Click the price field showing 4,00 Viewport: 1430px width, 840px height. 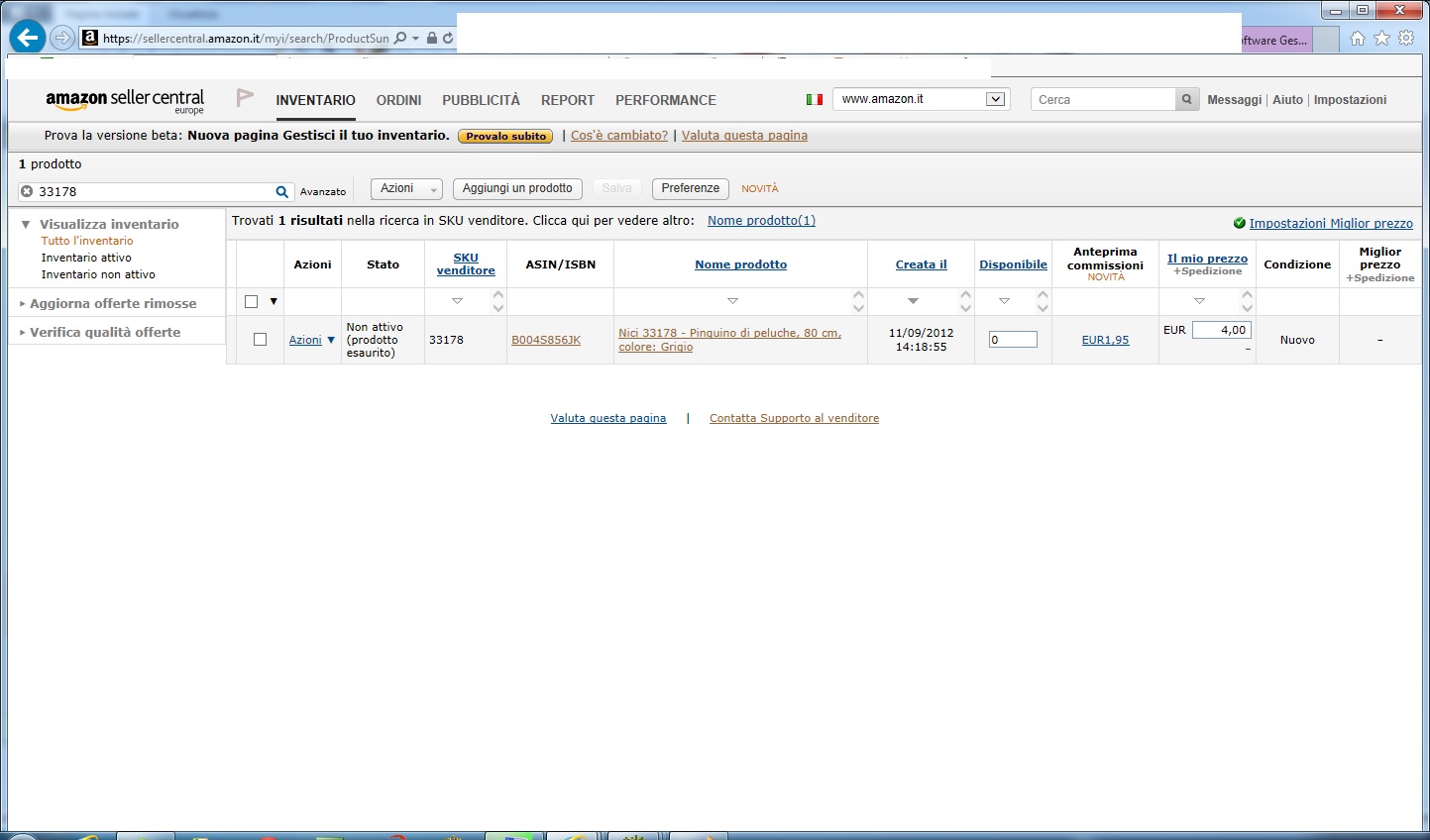[1222, 331]
